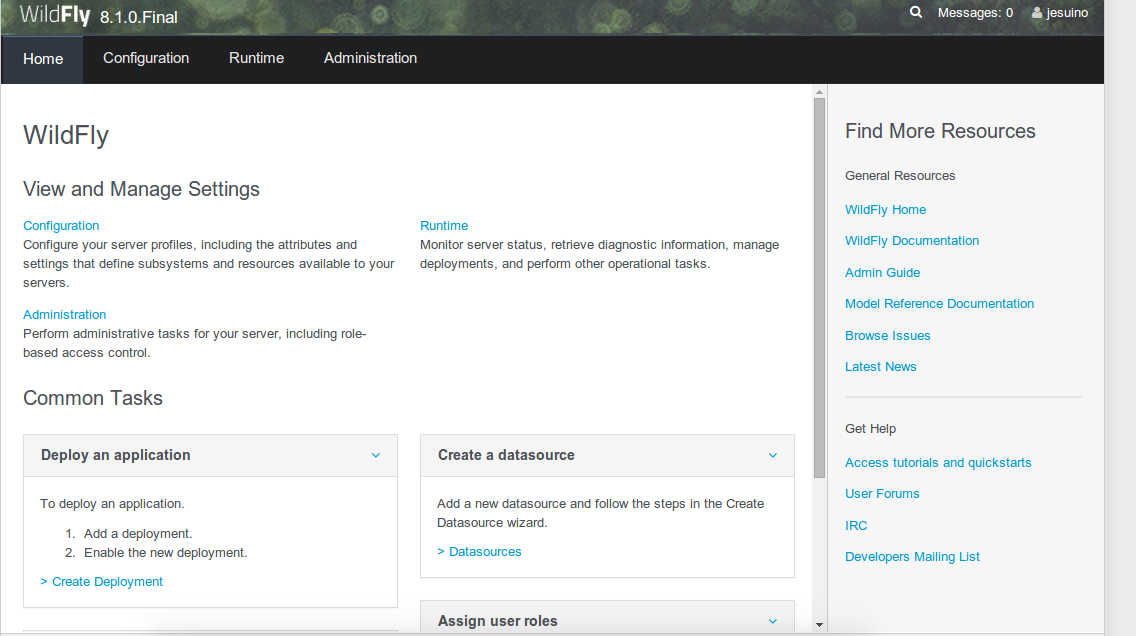This screenshot has height=636, width=1136.
Task: Open Access tutorials and quickstarts link
Action: point(937,462)
